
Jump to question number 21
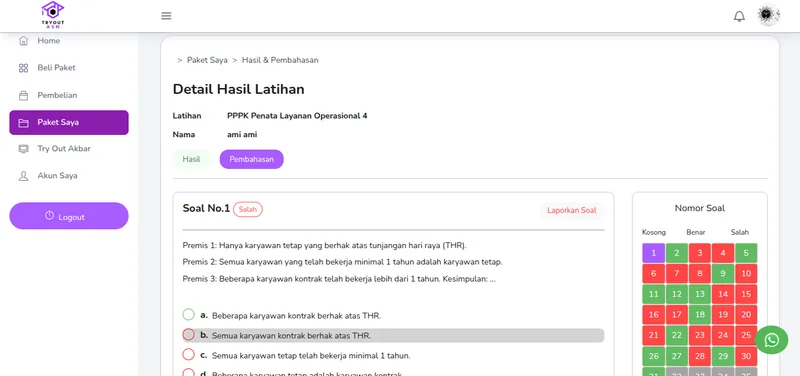point(654,336)
